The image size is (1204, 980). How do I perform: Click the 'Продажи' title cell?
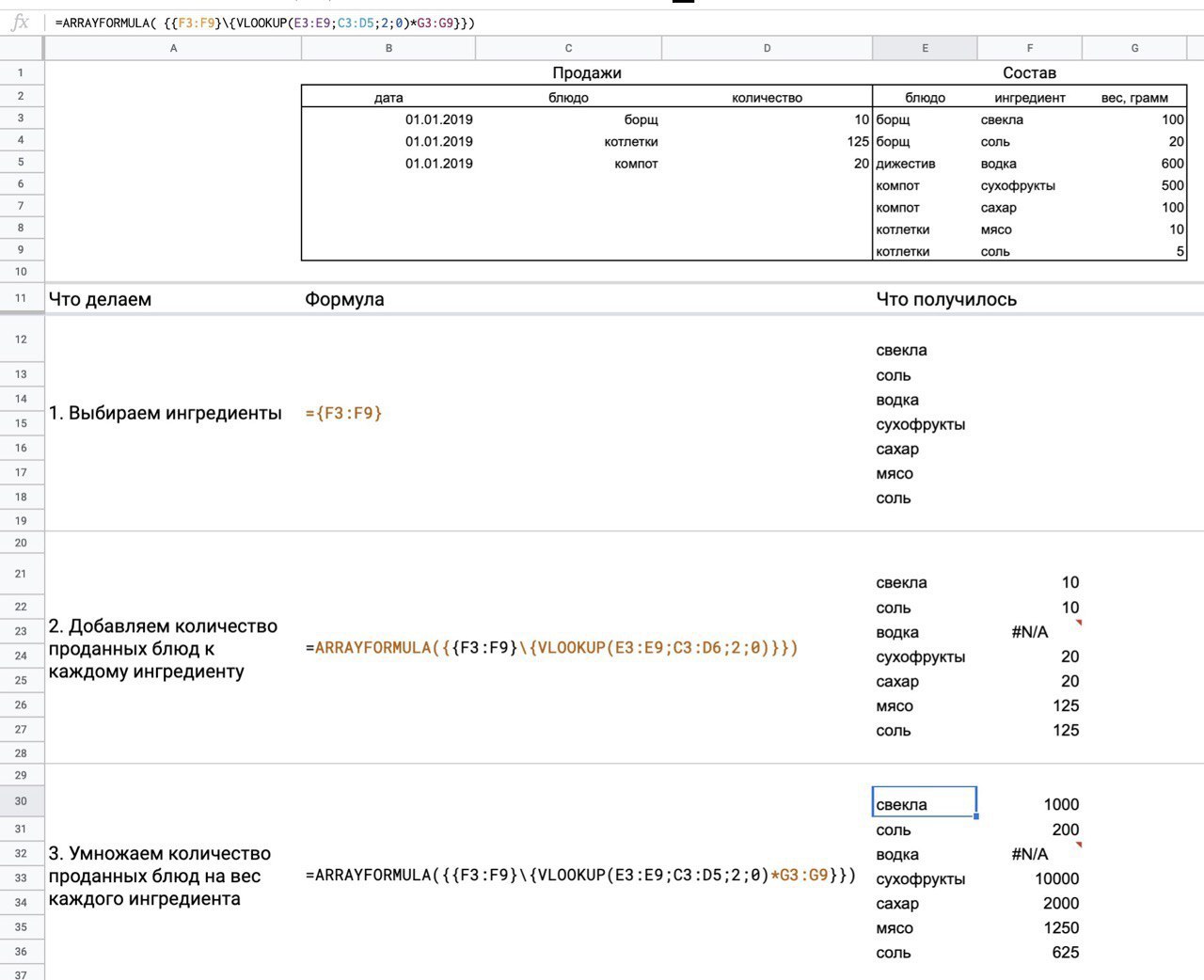(x=586, y=73)
